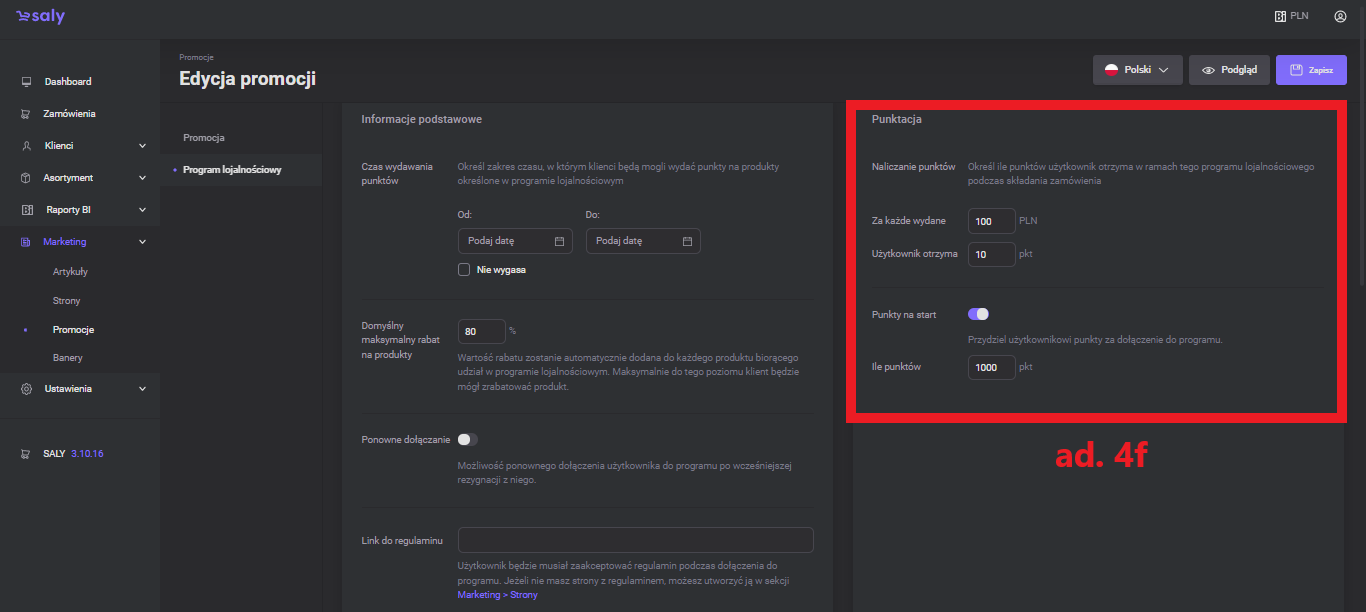This screenshot has width=1366, height=612.
Task: Click the Dashboard monitor icon in sidebar
Action: (x=26, y=82)
